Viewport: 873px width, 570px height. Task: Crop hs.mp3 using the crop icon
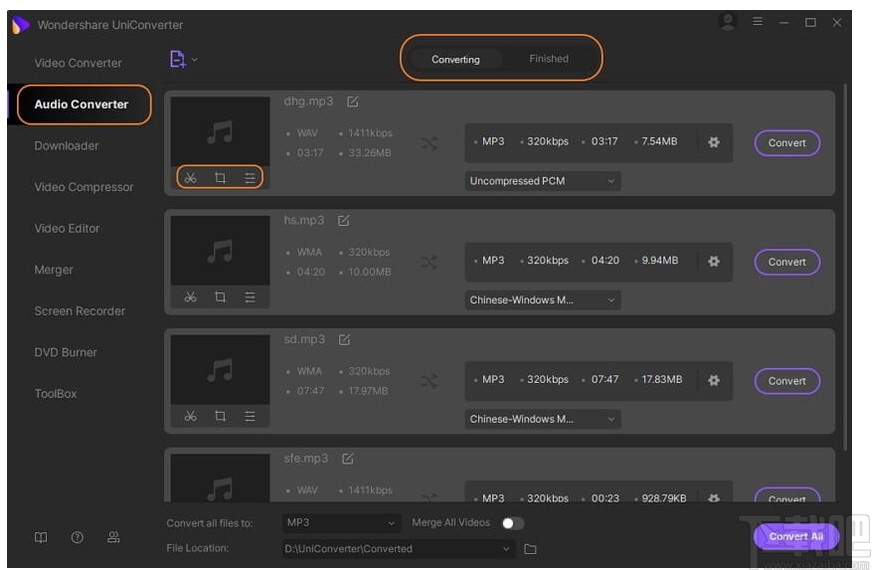coord(220,297)
